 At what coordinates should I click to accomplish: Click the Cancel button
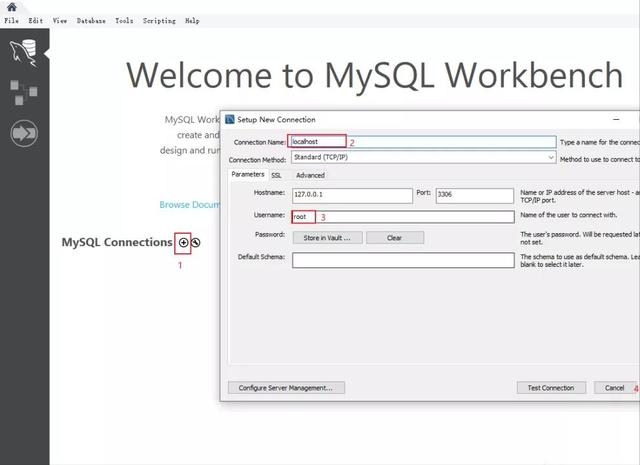614,387
